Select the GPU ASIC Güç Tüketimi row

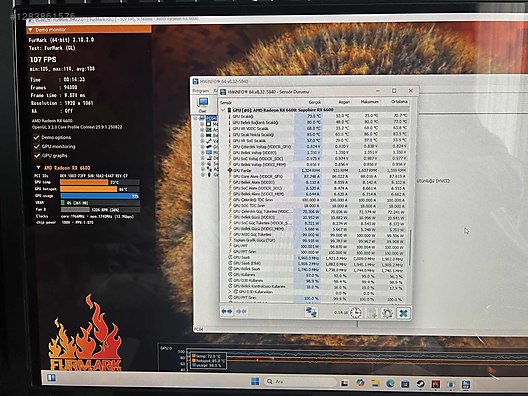(x=318, y=234)
